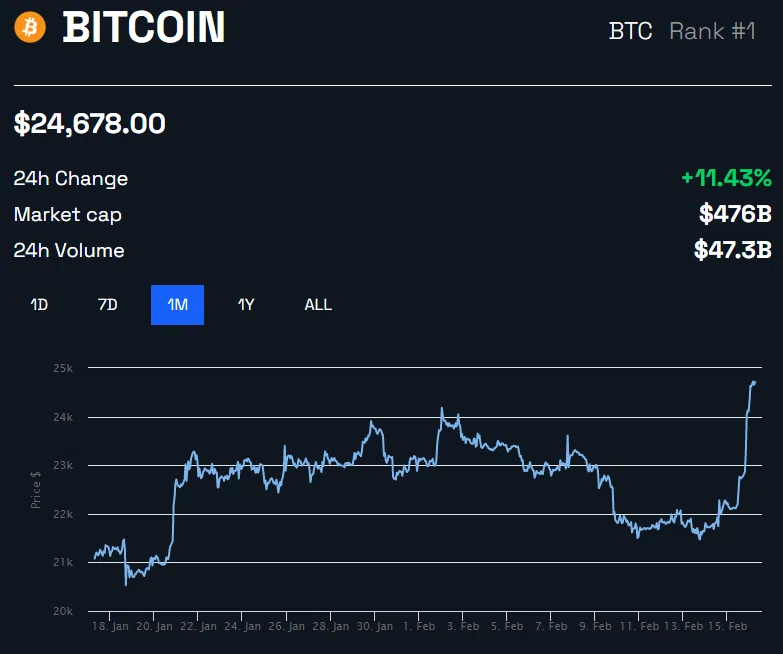The height and width of the screenshot is (654, 783).
Task: Click the Price $ axis title
Action: 35,490
